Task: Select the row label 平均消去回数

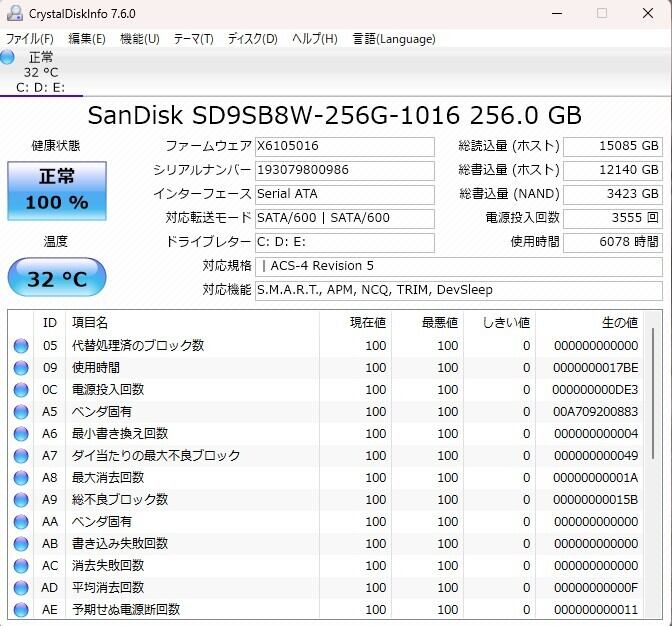Action: (x=108, y=587)
